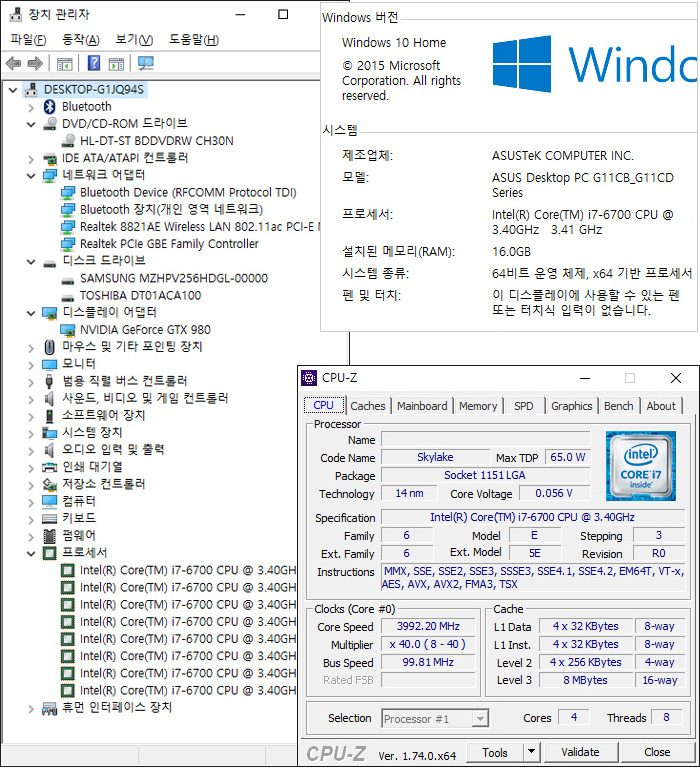Open the Processor #1 selection combo box

435,719
